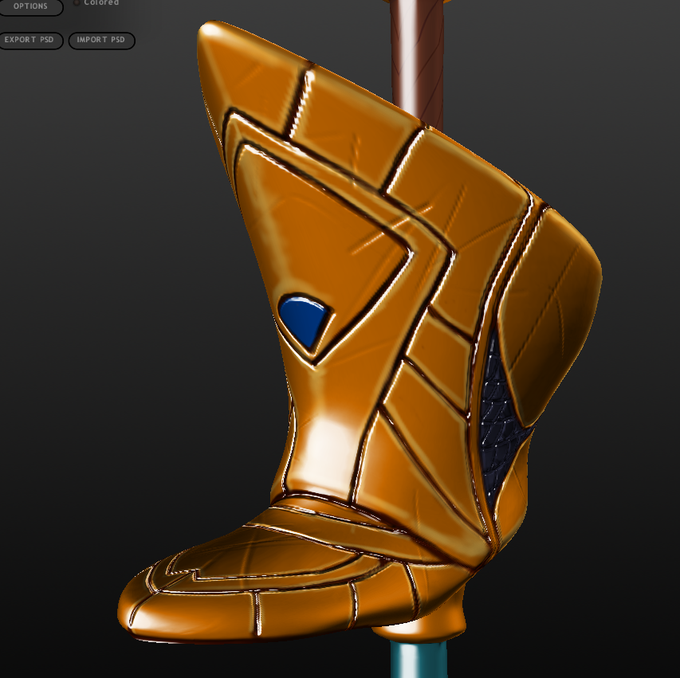Click the boot's heel block
The width and height of the screenshot is (680, 678).
pyautogui.click(x=438, y=605)
